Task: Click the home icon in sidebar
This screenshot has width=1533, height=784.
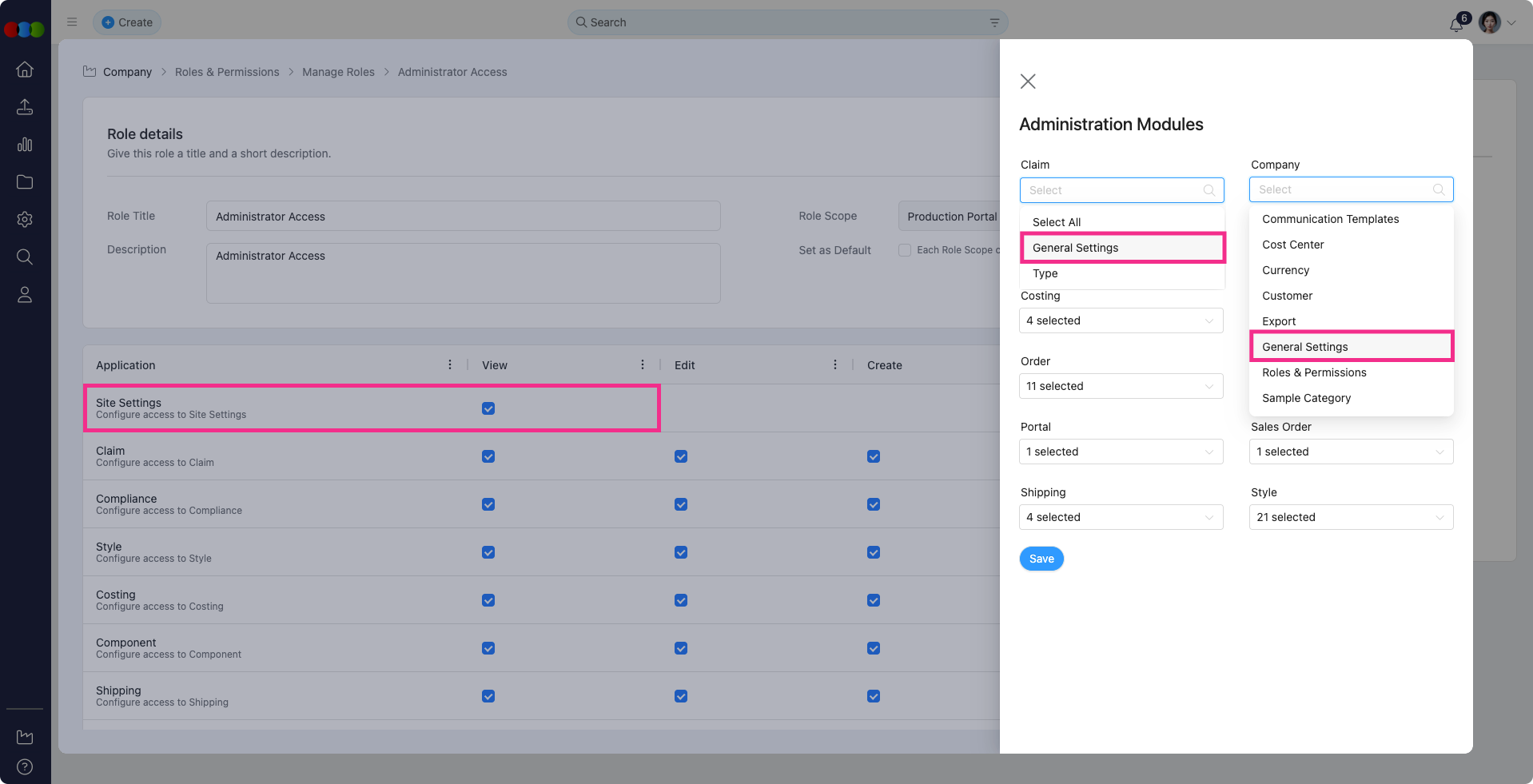Action: point(25,70)
